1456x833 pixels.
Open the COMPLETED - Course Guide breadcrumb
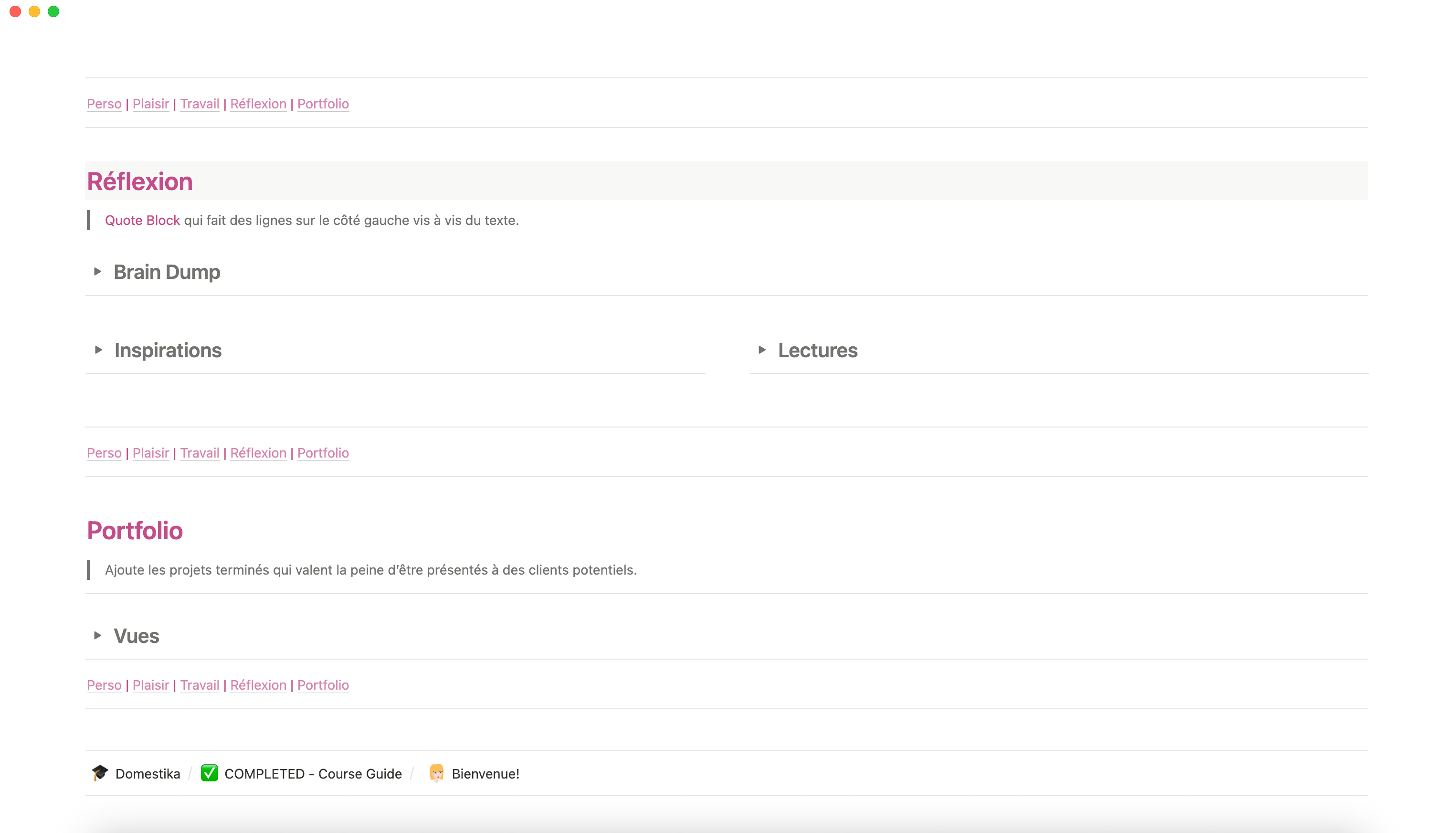[313, 773]
